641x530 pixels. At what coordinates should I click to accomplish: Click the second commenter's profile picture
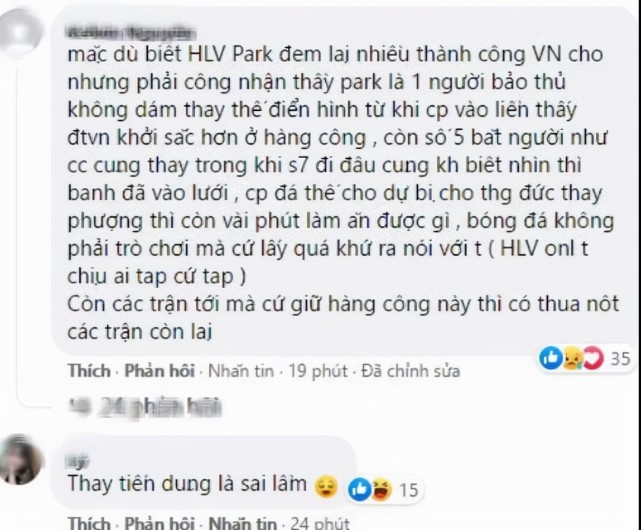click(20, 460)
